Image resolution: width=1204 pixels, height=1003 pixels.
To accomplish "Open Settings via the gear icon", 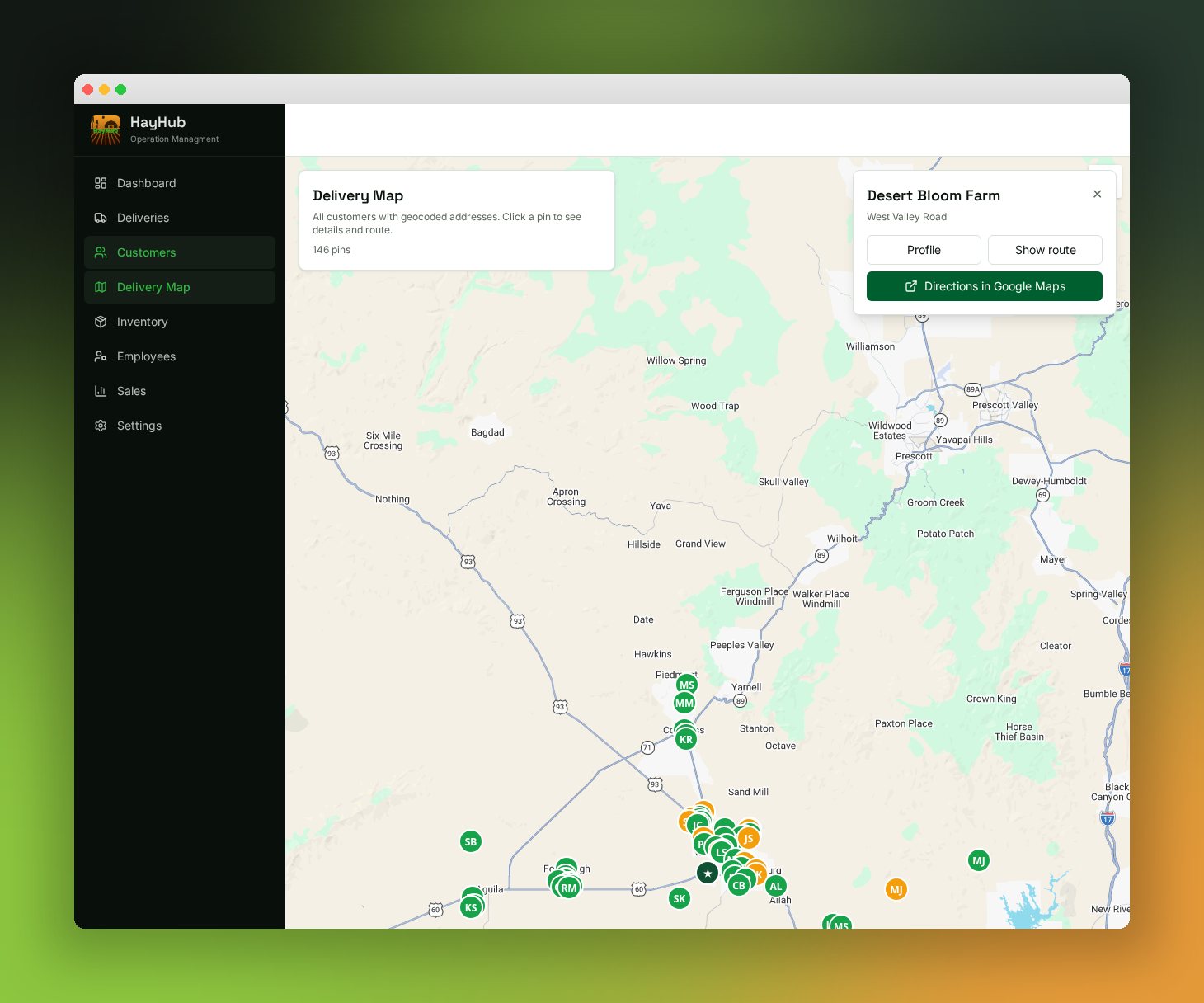I will [x=101, y=426].
